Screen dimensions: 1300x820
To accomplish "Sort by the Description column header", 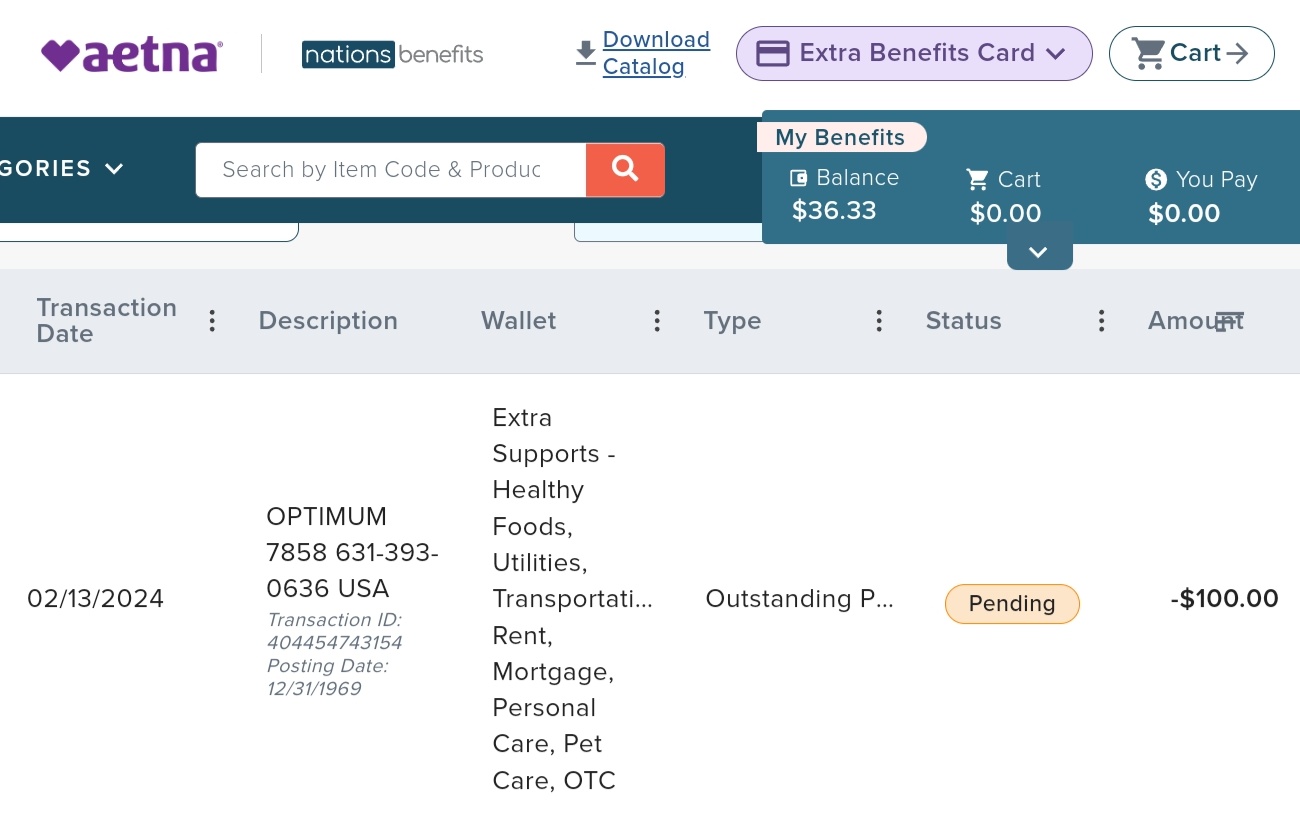I will [x=328, y=321].
